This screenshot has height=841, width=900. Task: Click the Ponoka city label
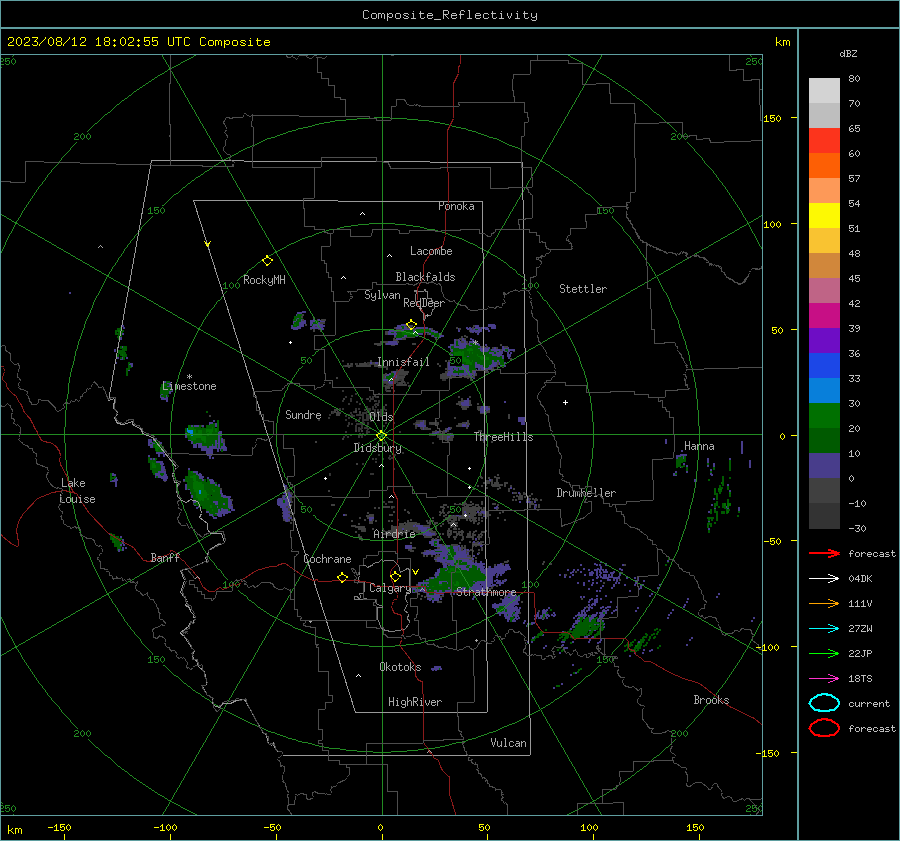456,206
